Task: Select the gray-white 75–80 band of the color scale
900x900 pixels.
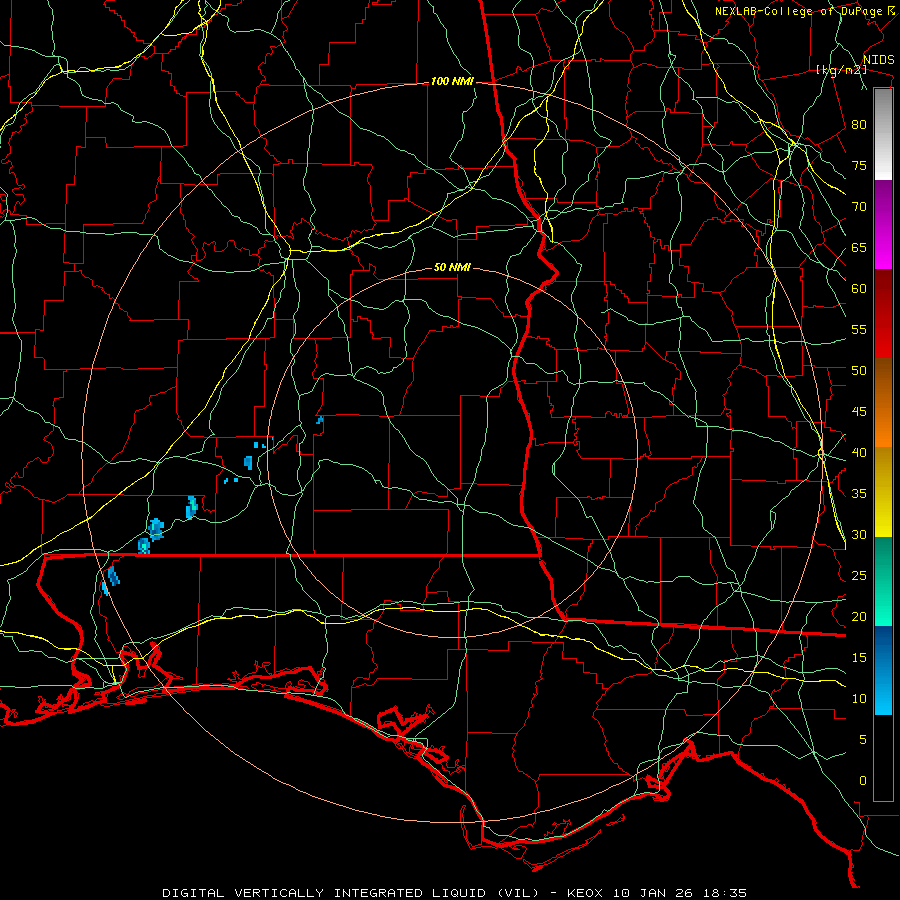Action: click(883, 134)
